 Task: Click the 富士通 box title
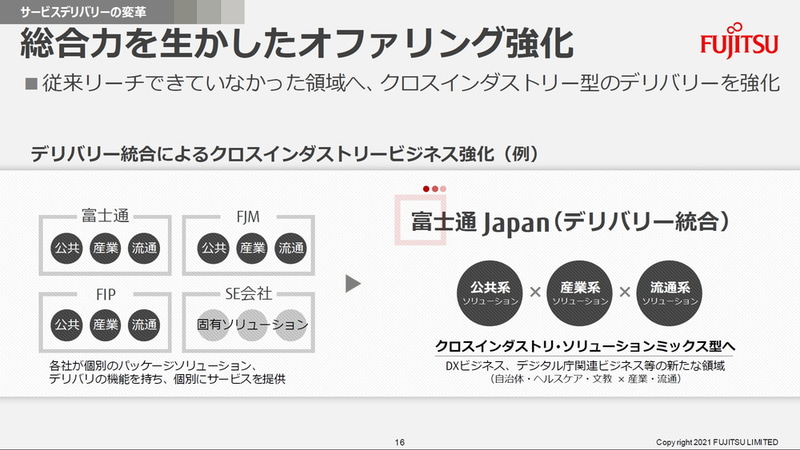pos(105,216)
